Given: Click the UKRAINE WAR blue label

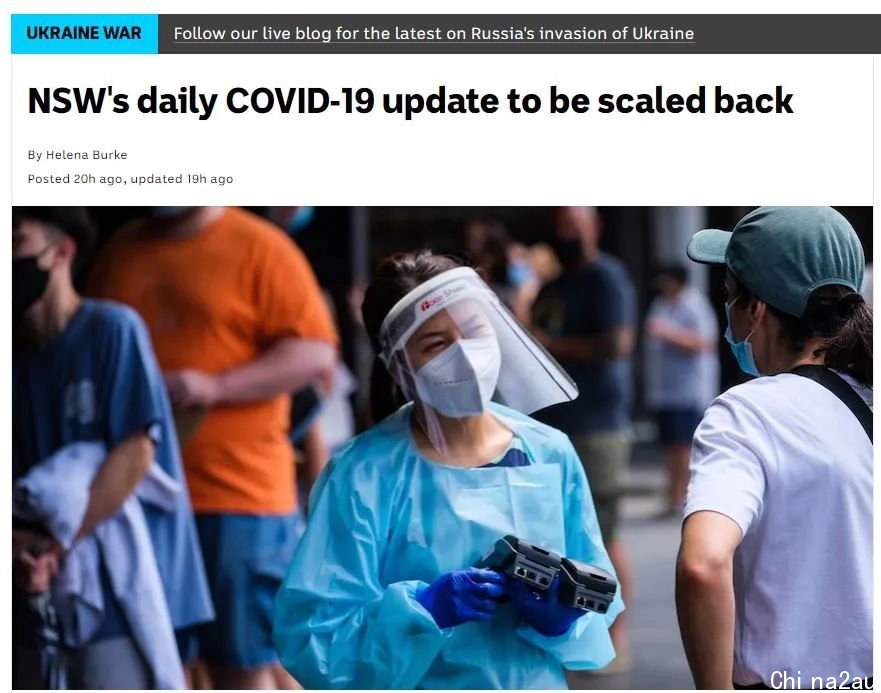Looking at the screenshot, I should pyautogui.click(x=84, y=34).
